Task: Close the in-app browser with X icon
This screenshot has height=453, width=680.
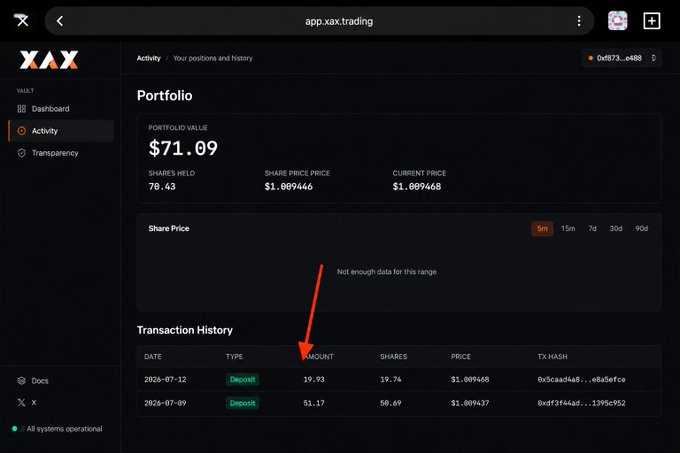Action: click(x=22, y=20)
